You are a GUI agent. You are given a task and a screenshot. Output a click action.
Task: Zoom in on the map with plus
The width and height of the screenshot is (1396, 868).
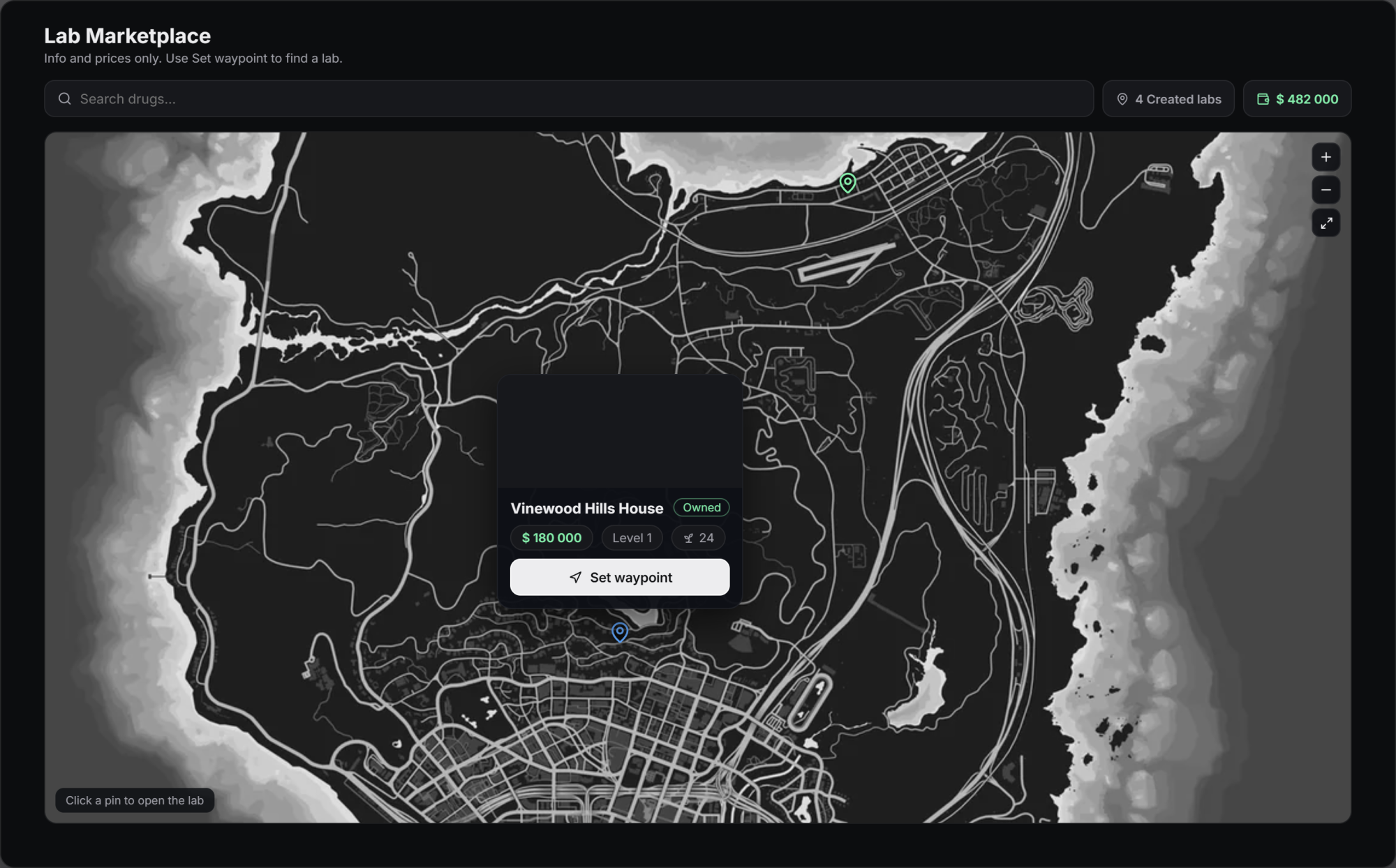point(1326,157)
